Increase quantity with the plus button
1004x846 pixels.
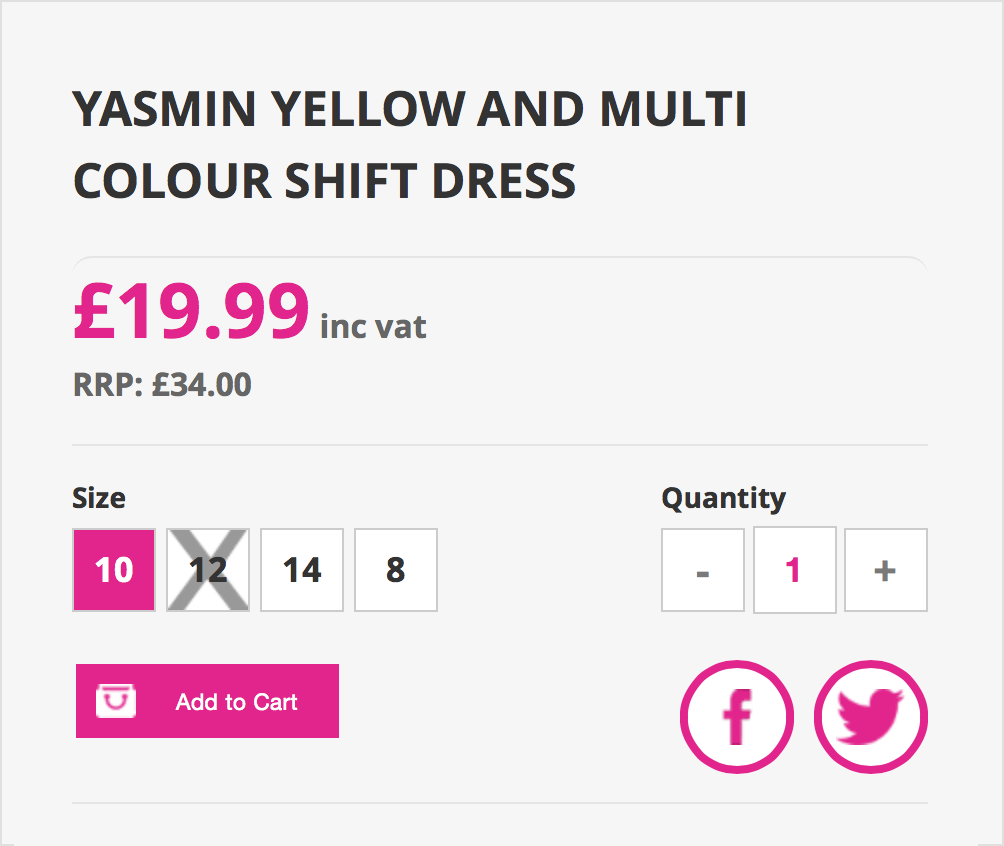[x=886, y=570]
